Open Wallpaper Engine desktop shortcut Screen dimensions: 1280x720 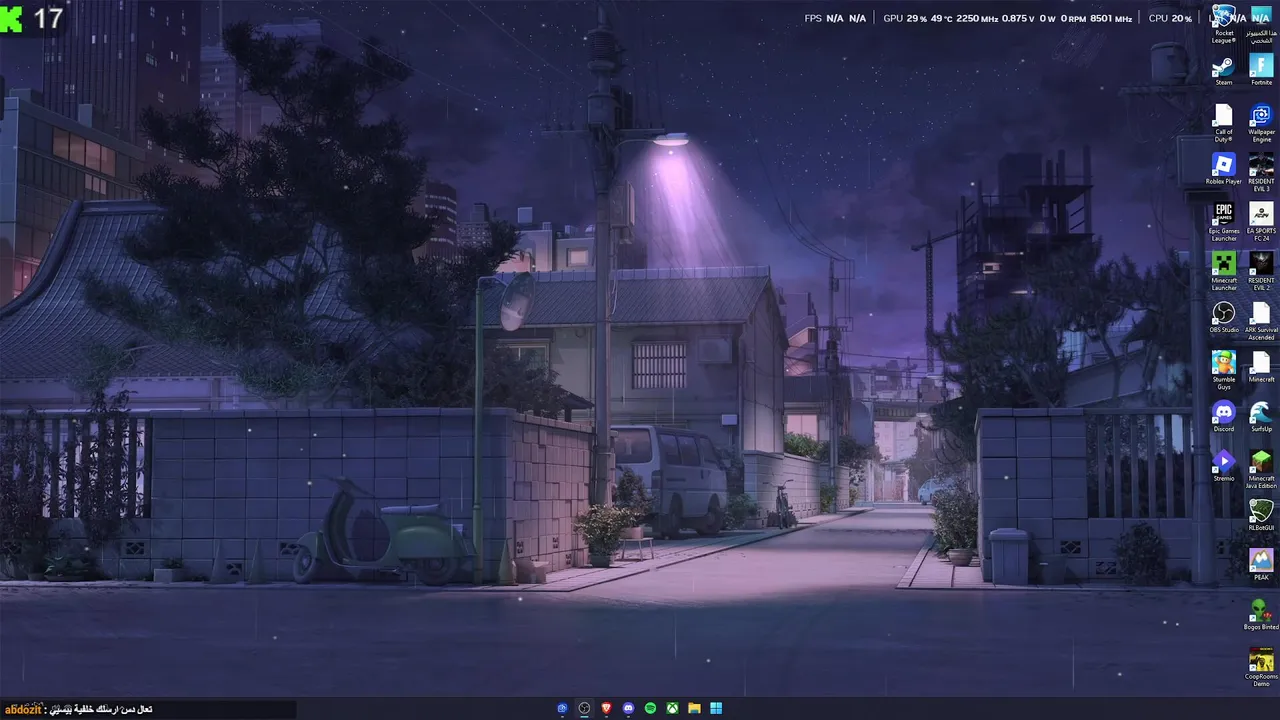pyautogui.click(x=1261, y=123)
